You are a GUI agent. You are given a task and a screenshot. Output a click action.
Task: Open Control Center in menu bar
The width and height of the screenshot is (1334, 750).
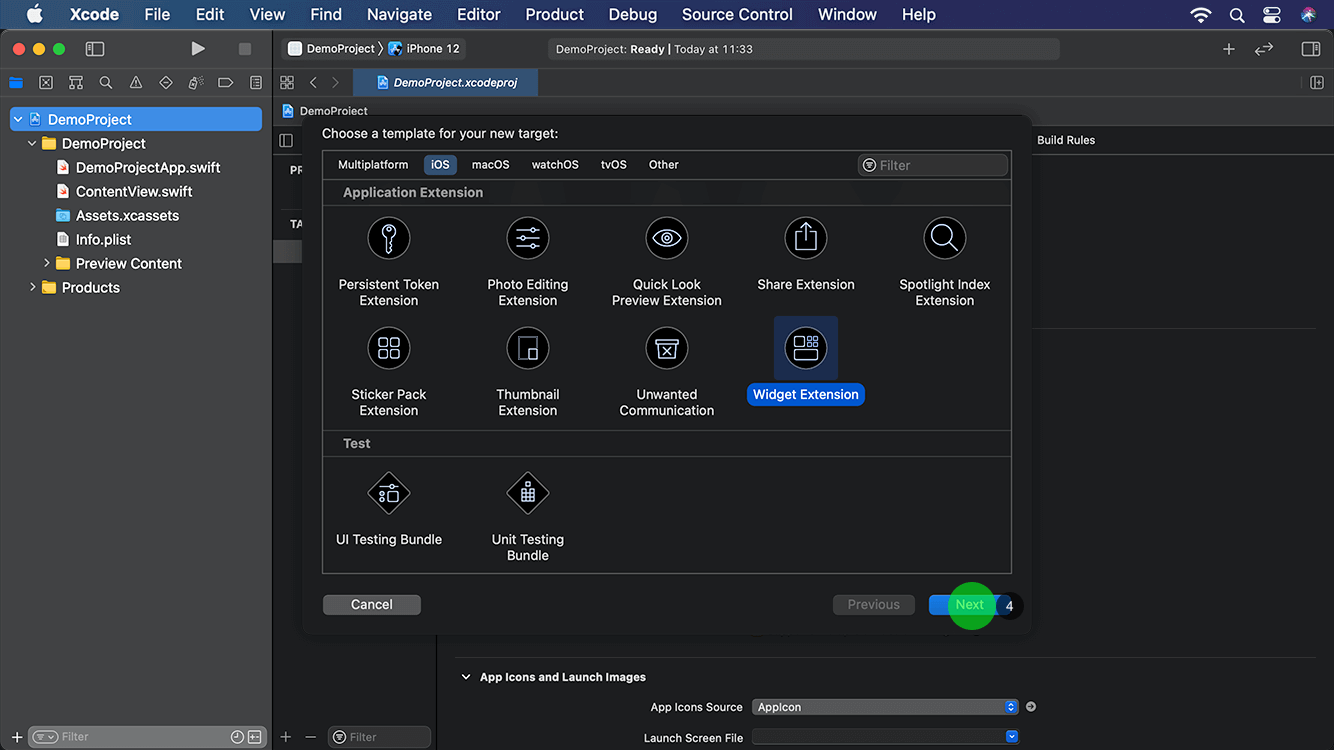point(1271,15)
